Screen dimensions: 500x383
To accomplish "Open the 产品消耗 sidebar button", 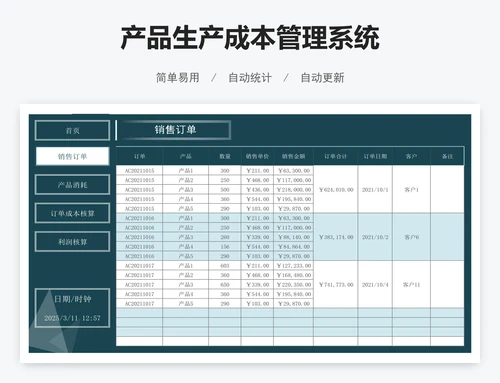I will tap(72, 185).
